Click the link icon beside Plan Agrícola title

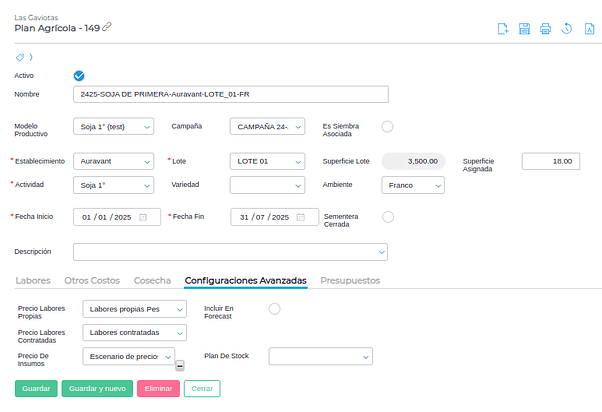[107, 27]
